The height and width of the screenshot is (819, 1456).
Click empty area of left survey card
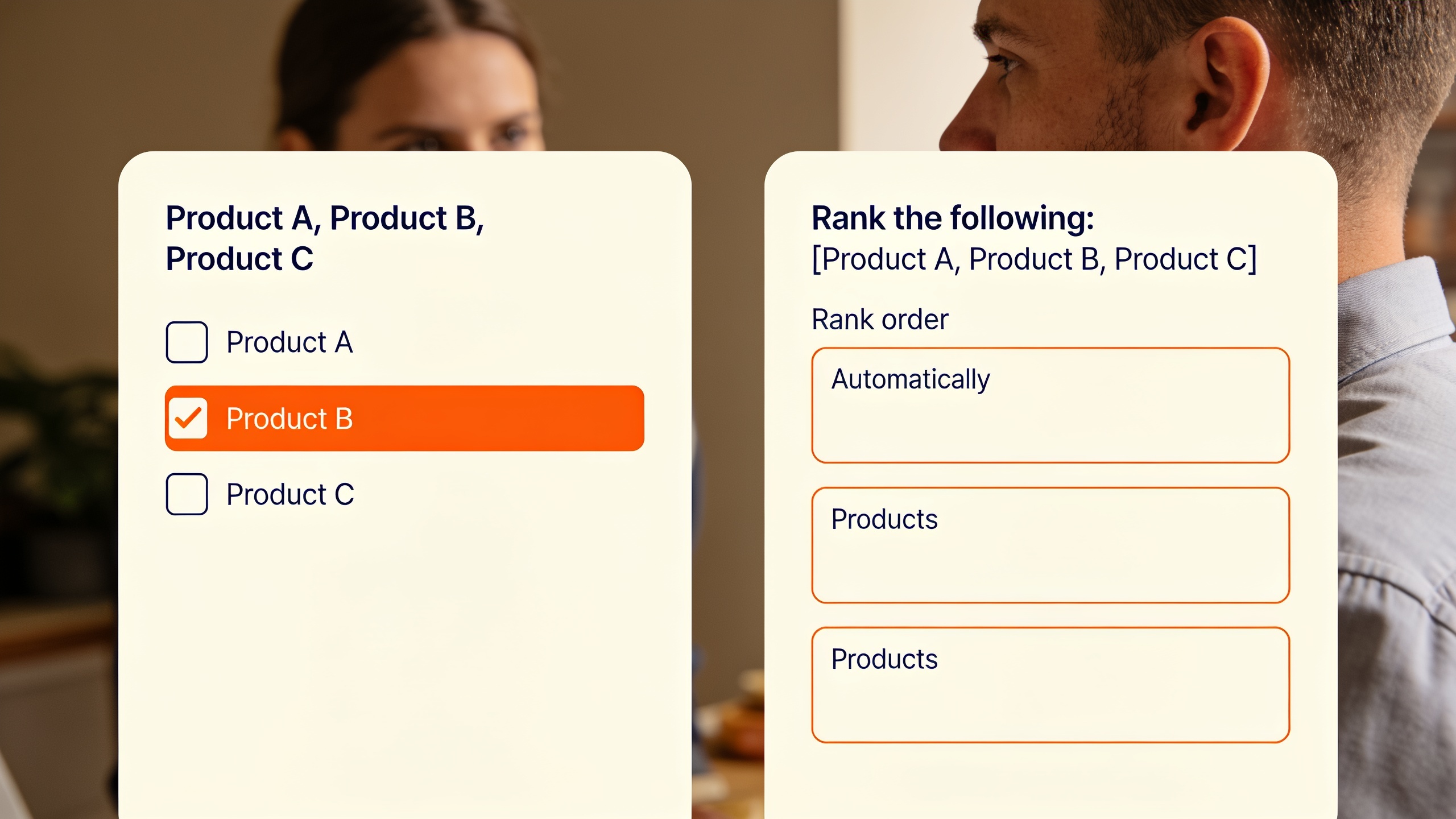[404, 654]
